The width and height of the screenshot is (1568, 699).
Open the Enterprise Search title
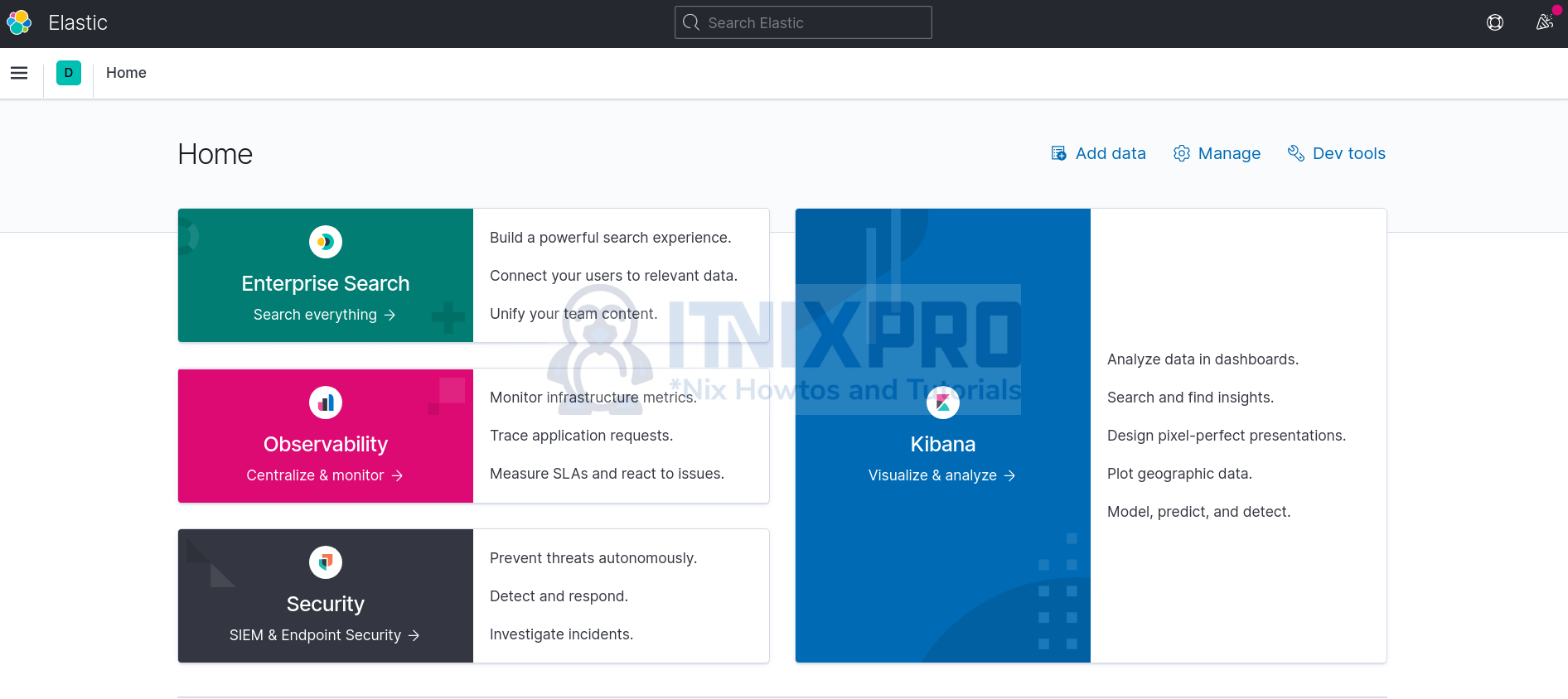pos(326,283)
